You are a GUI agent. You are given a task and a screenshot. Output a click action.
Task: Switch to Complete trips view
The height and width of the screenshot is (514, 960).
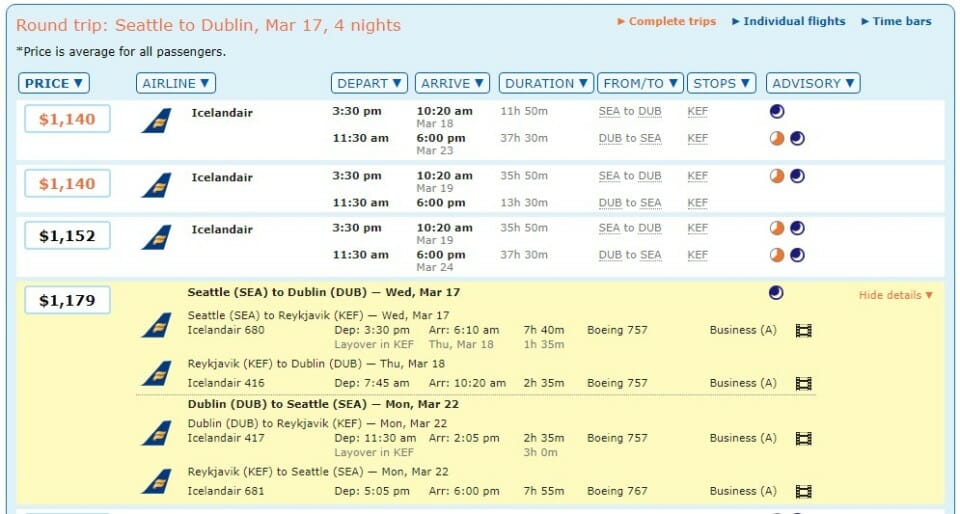tap(667, 21)
